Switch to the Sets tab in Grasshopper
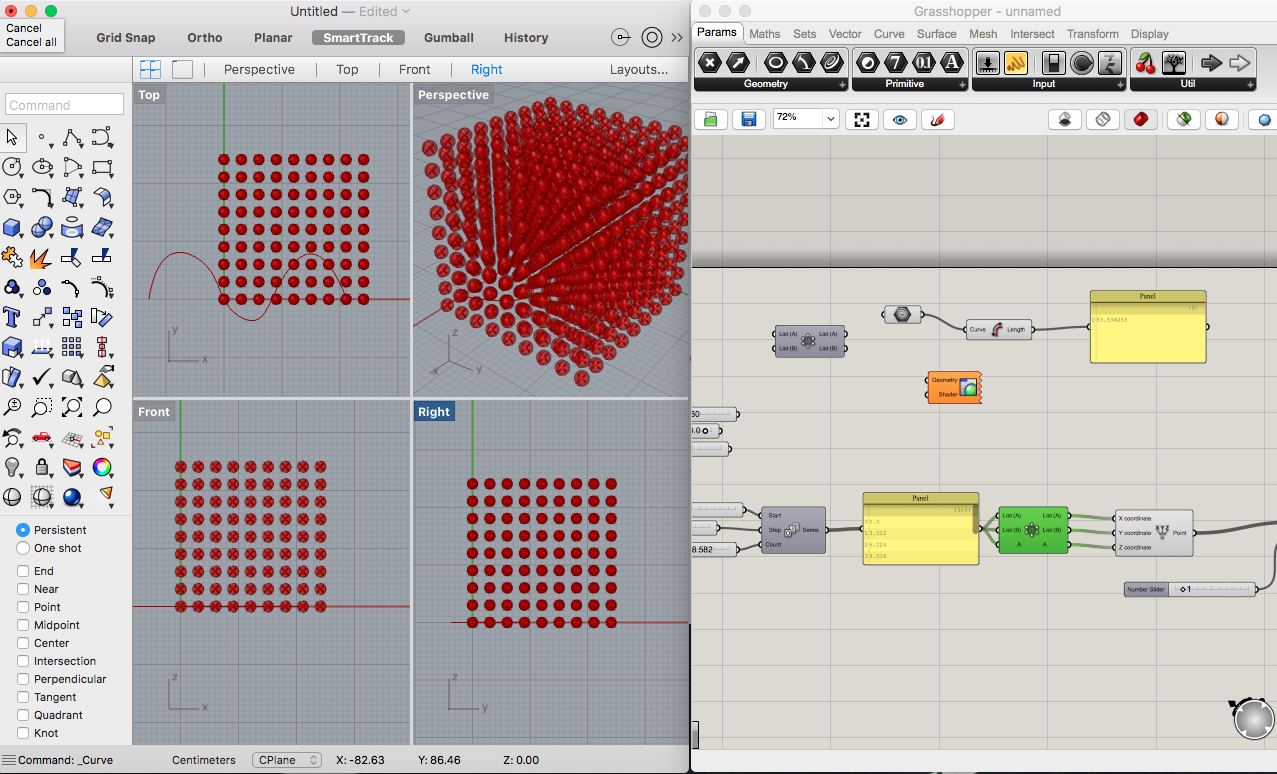 (805, 33)
